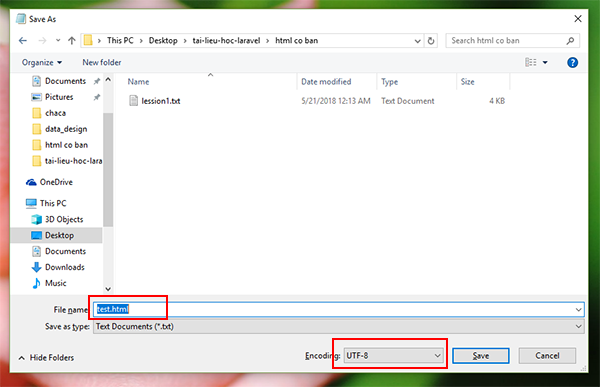The image size is (600, 387).
Task: Create a New folder
Action: (x=102, y=62)
